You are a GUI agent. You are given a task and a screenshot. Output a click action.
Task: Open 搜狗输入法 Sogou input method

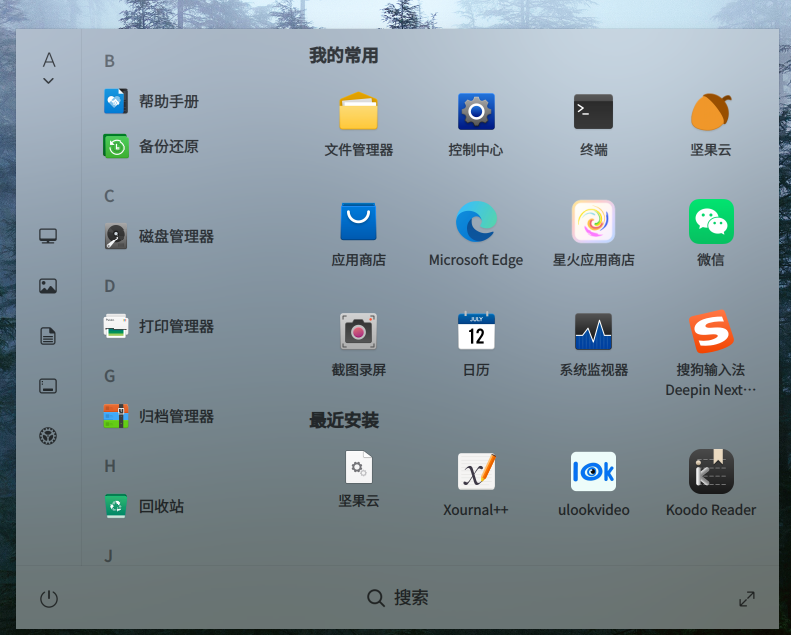click(x=711, y=354)
